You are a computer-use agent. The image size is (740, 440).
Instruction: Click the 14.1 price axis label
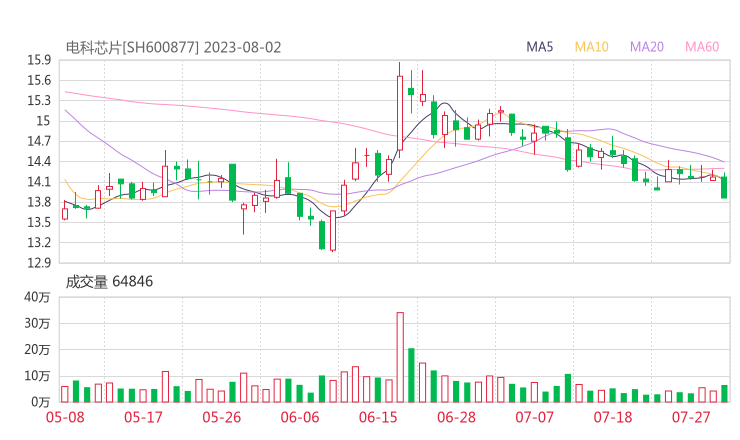coord(39,182)
